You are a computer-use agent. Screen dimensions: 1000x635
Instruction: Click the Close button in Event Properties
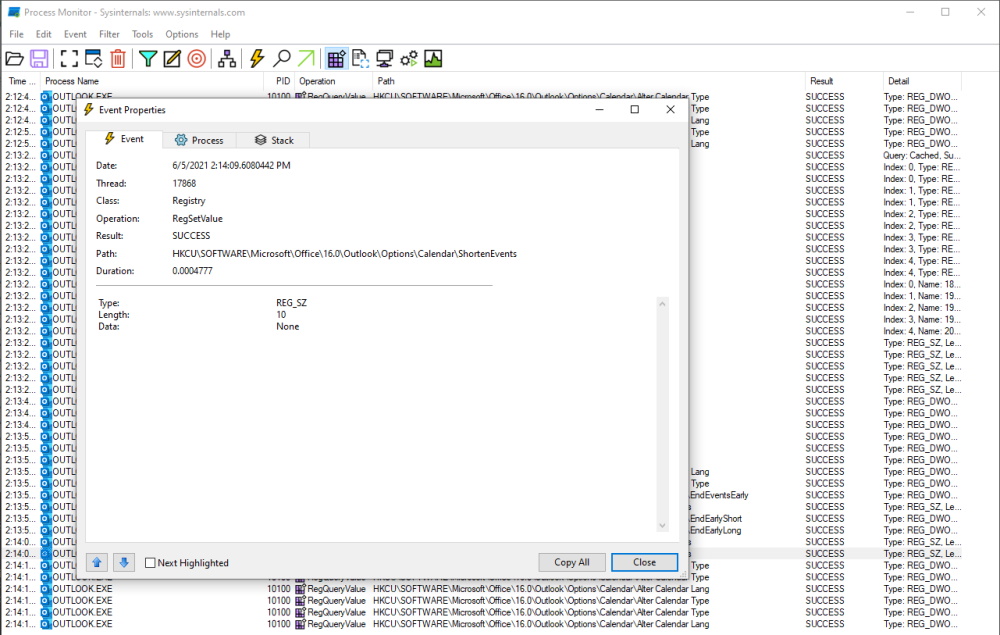tap(644, 562)
